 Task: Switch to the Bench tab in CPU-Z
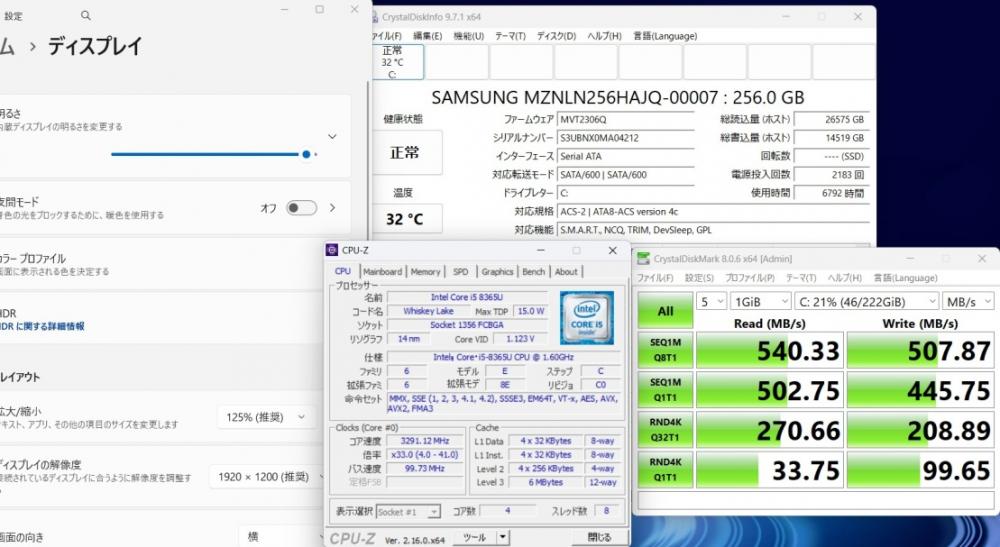click(x=534, y=272)
